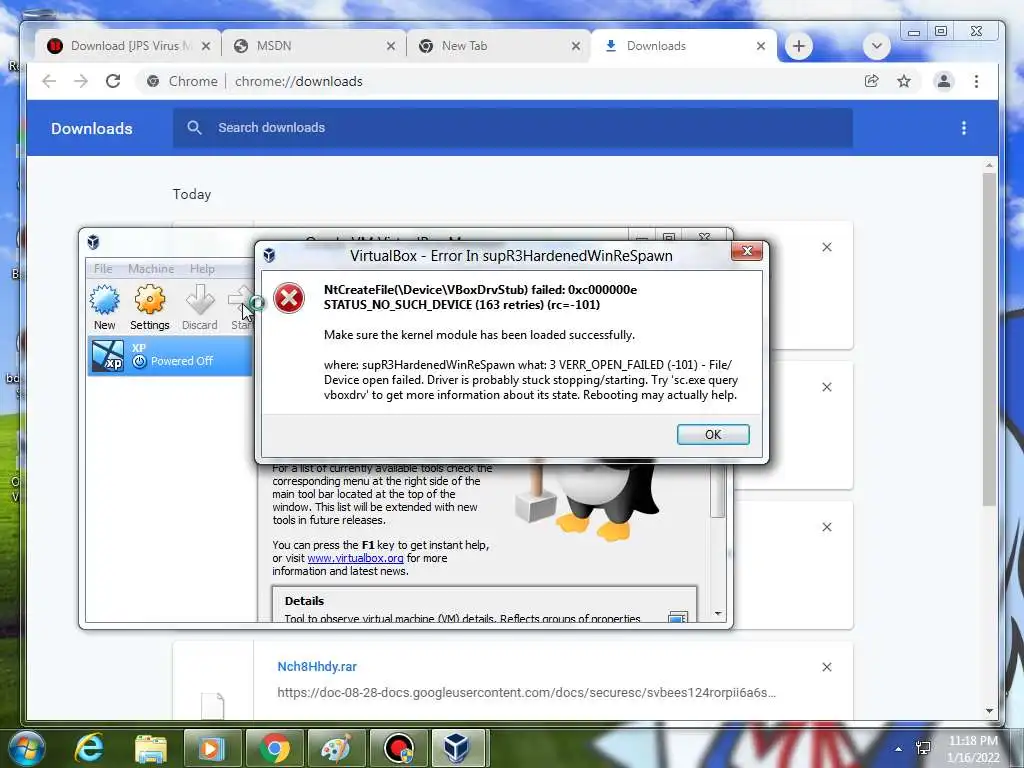Viewport: 1024px width, 768px height.
Task: Click the red error icon in dialog
Action: pos(289,298)
